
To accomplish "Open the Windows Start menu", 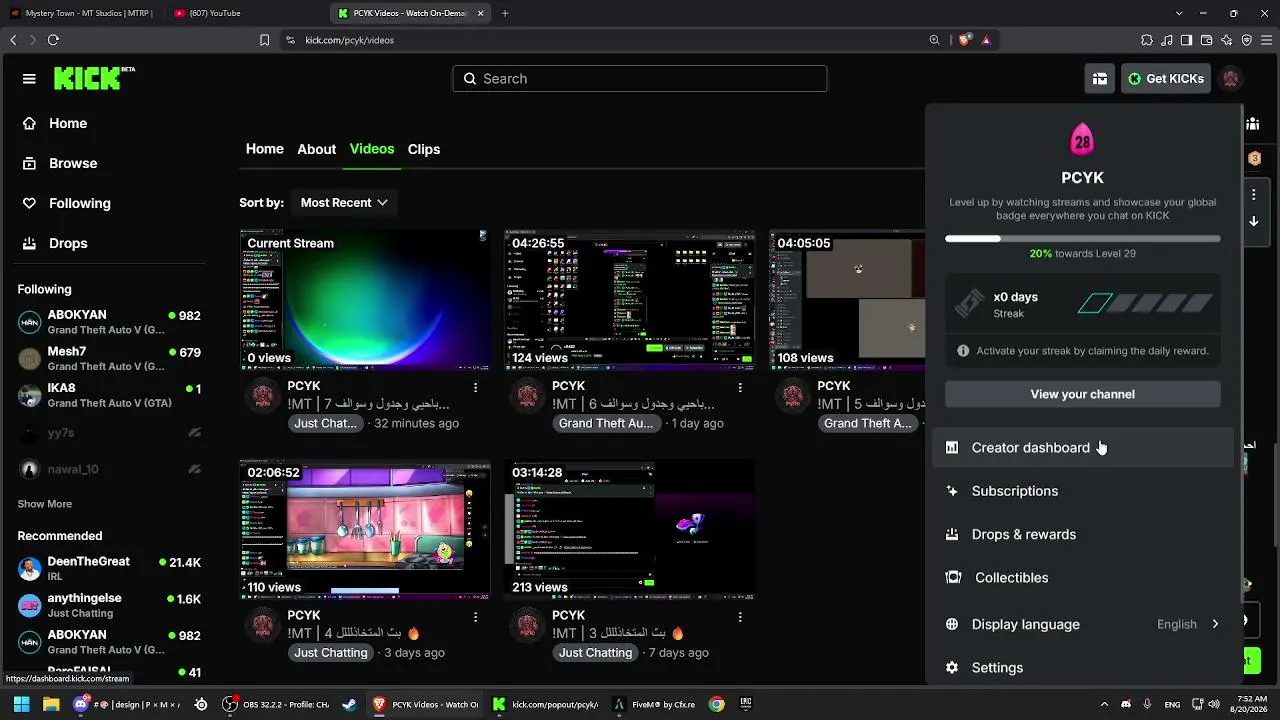I will (x=21, y=704).
